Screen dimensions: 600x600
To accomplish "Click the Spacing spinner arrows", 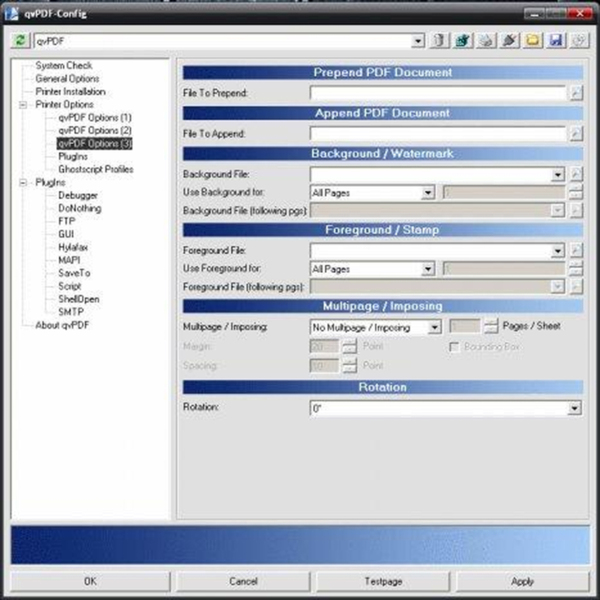I will [x=349, y=365].
